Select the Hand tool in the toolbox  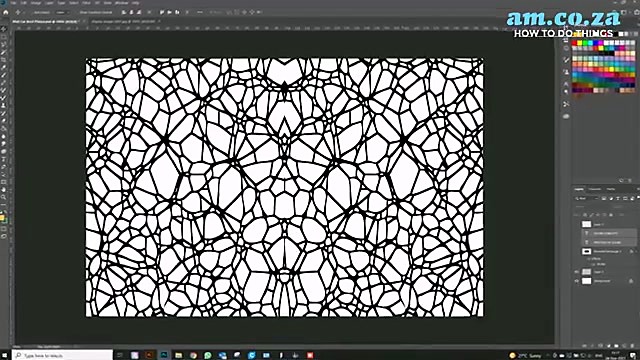4,189
